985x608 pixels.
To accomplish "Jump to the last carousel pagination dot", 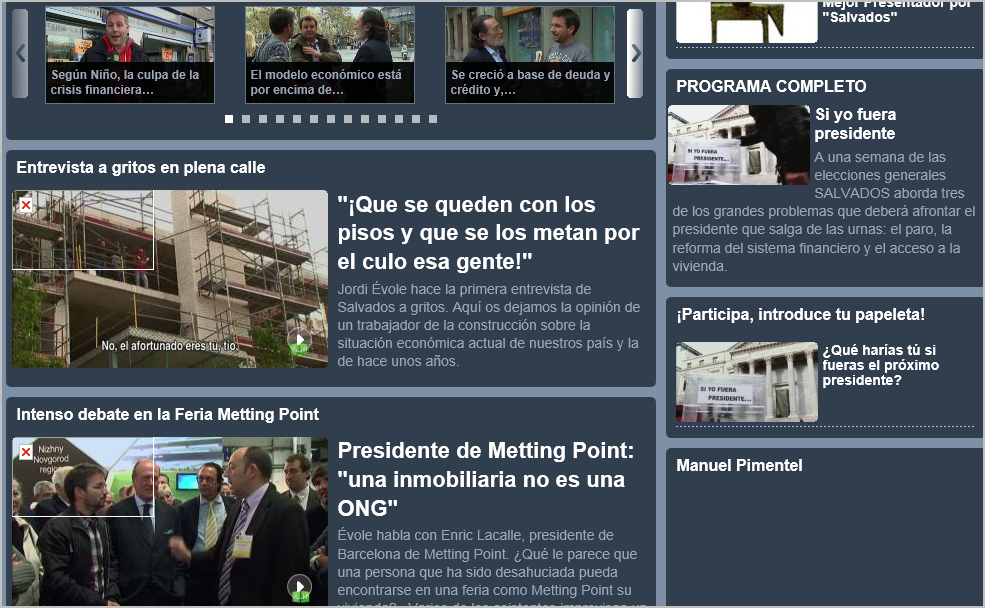I will coord(433,119).
